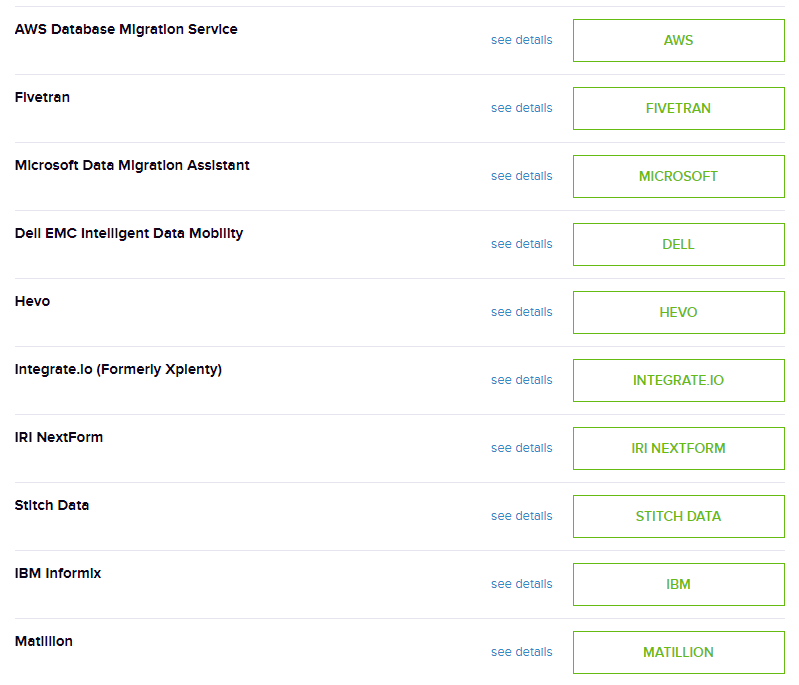Click the MATILLION button
The height and width of the screenshot is (685, 799).
(678, 652)
